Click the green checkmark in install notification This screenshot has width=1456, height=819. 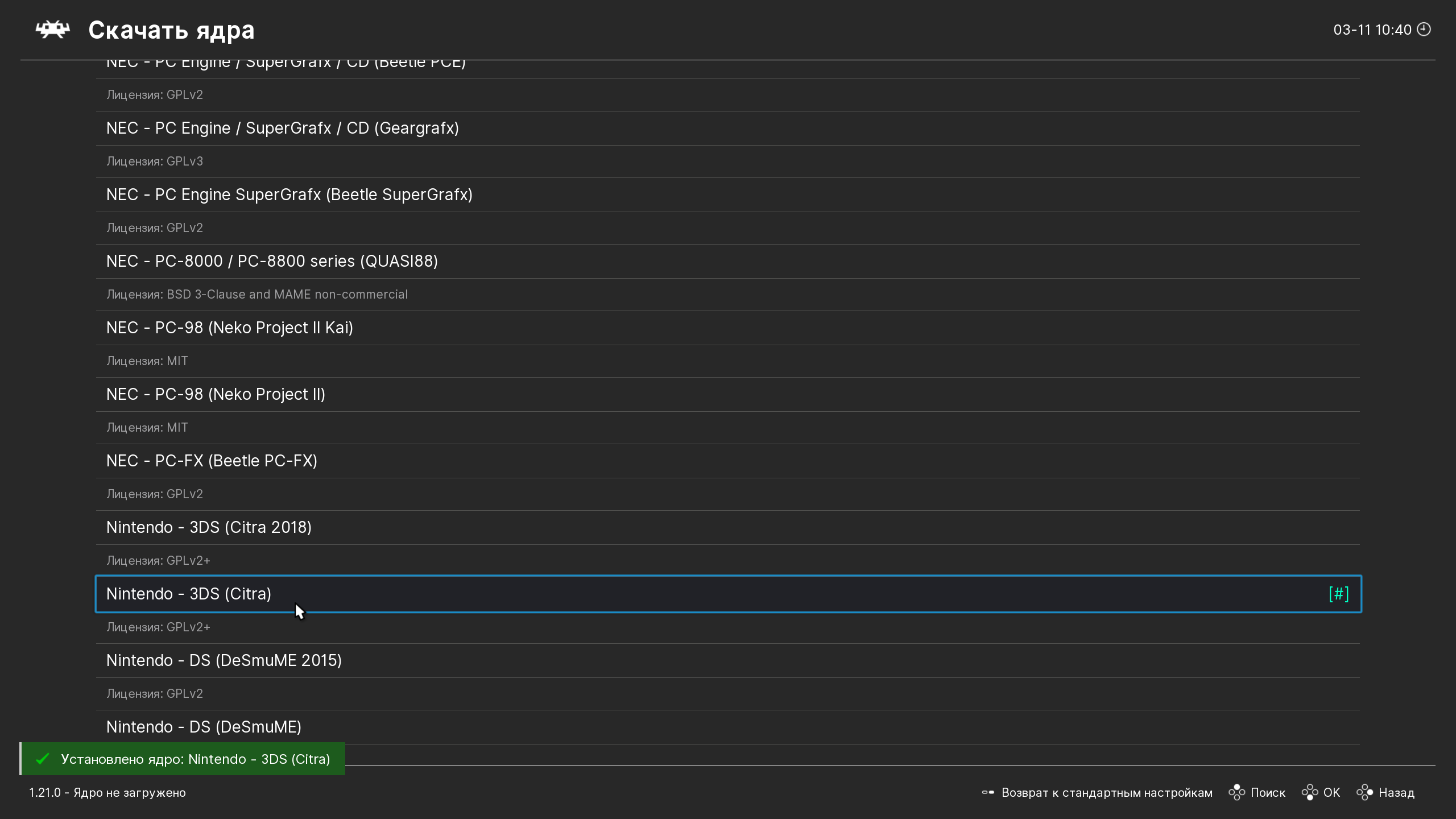click(x=43, y=759)
